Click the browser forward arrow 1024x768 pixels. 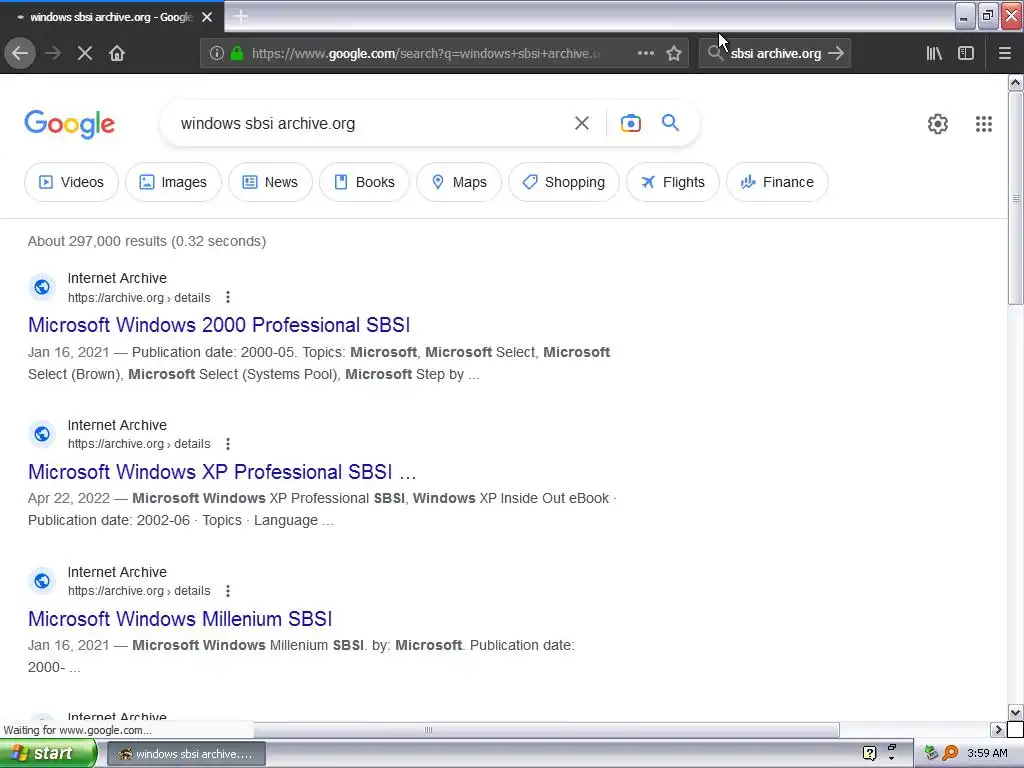pyautogui.click(x=53, y=53)
